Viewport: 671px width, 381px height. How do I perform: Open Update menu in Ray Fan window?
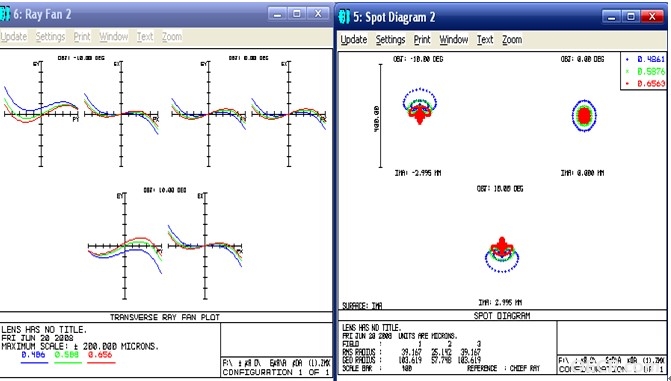14,37
